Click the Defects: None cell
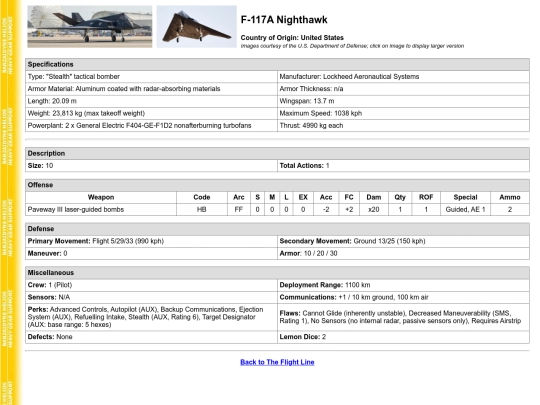Viewport: 540px width, 405px height. [x=151, y=337]
